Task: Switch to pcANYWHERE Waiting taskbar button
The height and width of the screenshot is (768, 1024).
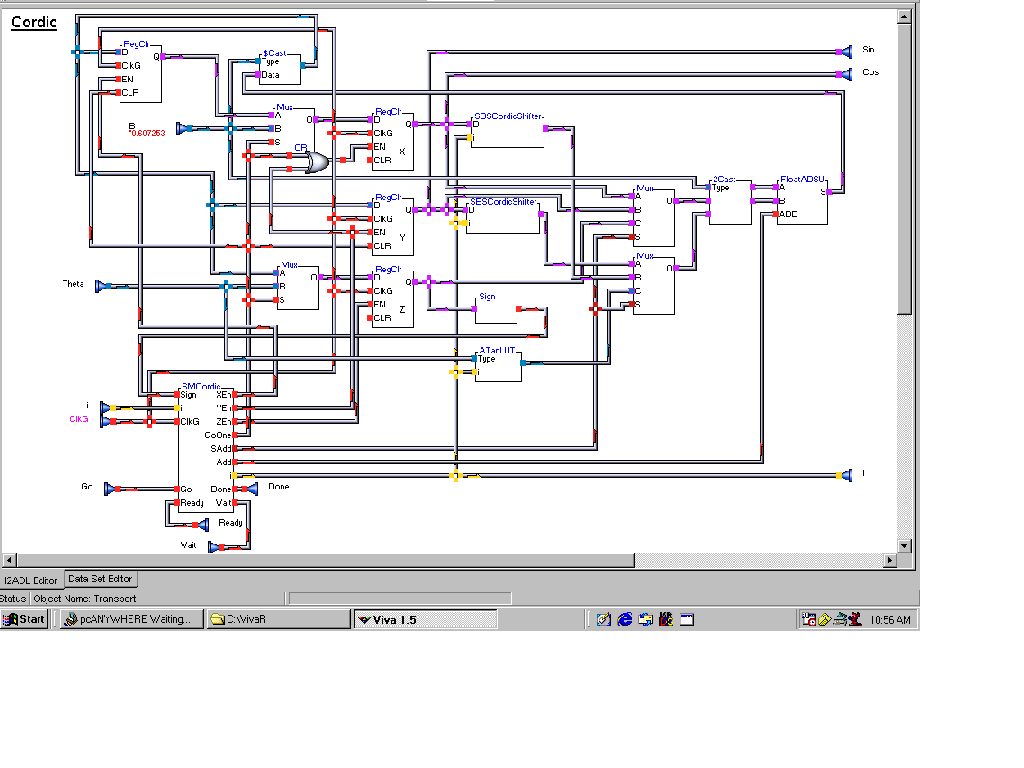Action: [x=130, y=620]
